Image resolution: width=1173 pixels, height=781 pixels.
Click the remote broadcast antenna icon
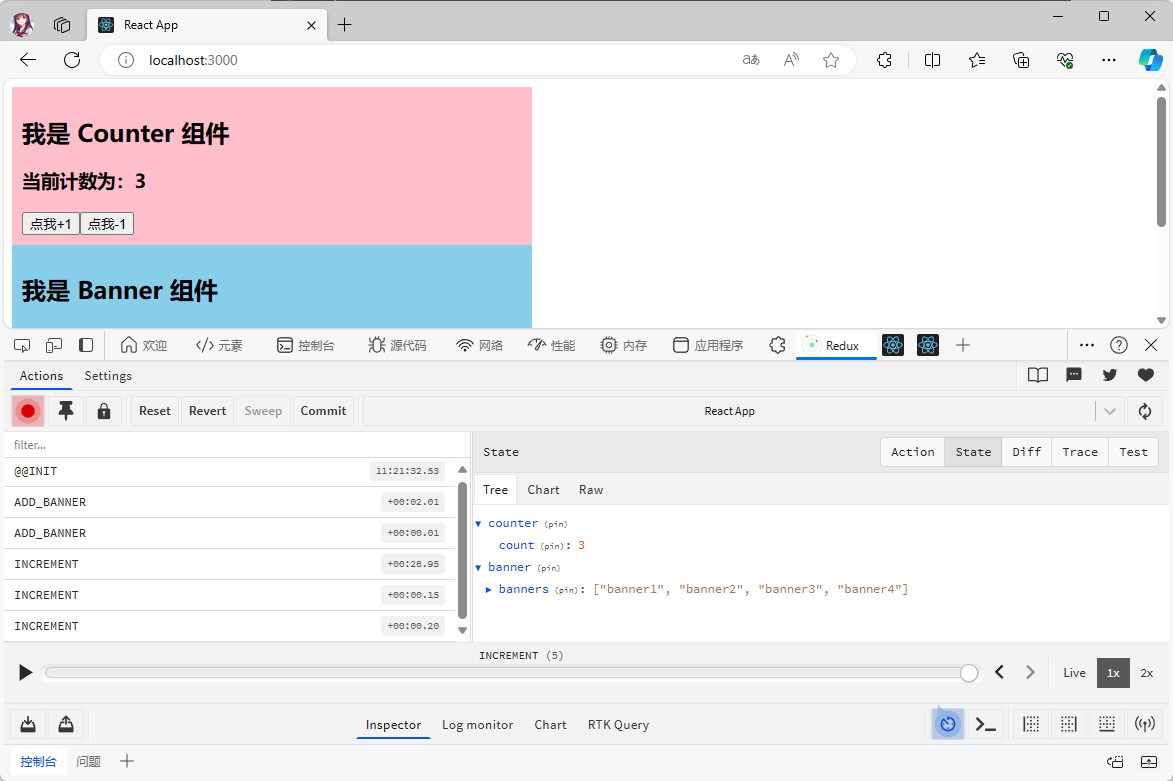pyautogui.click(x=1144, y=724)
